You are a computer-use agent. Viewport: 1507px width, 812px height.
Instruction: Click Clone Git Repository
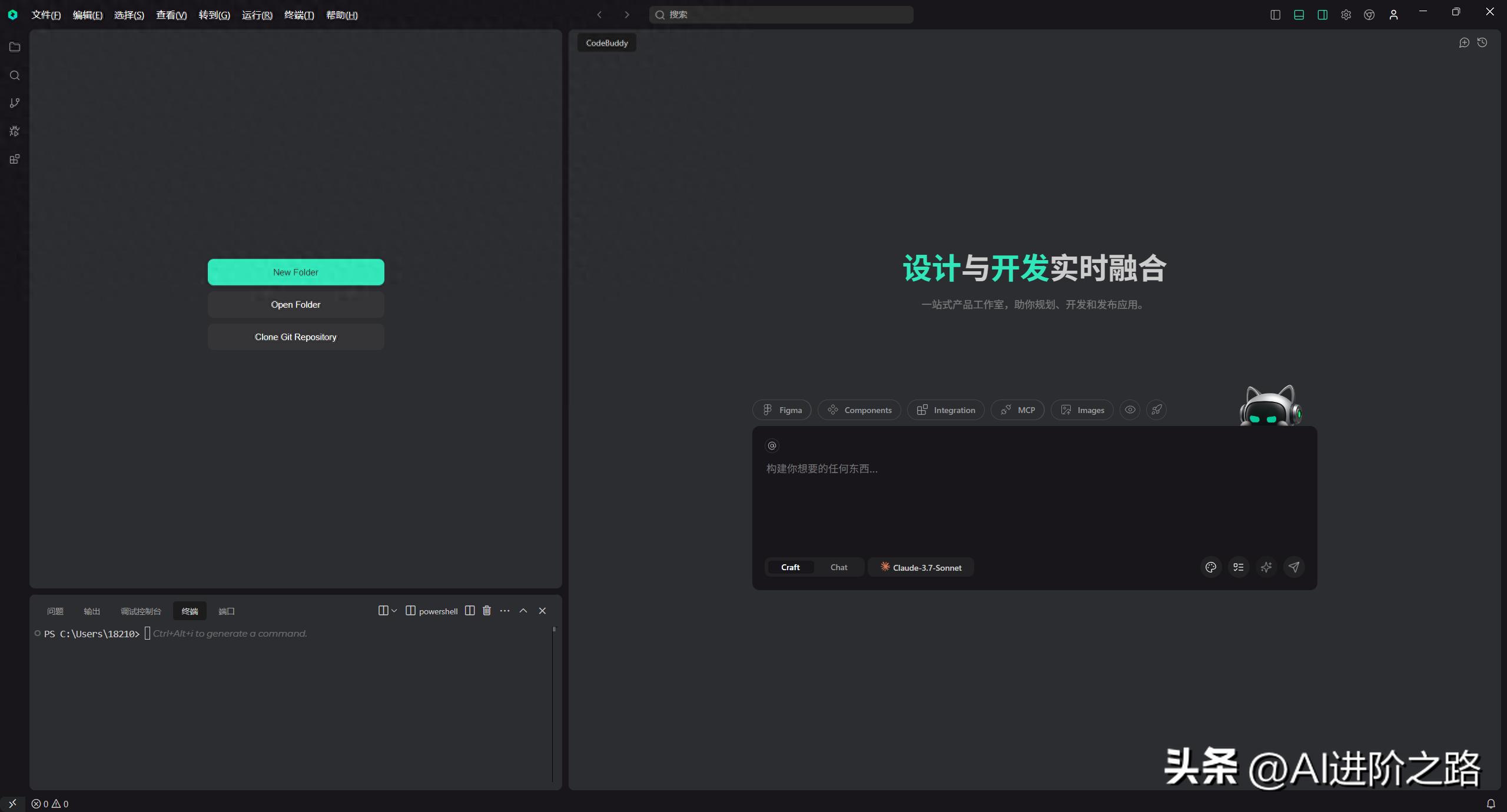[x=296, y=337]
